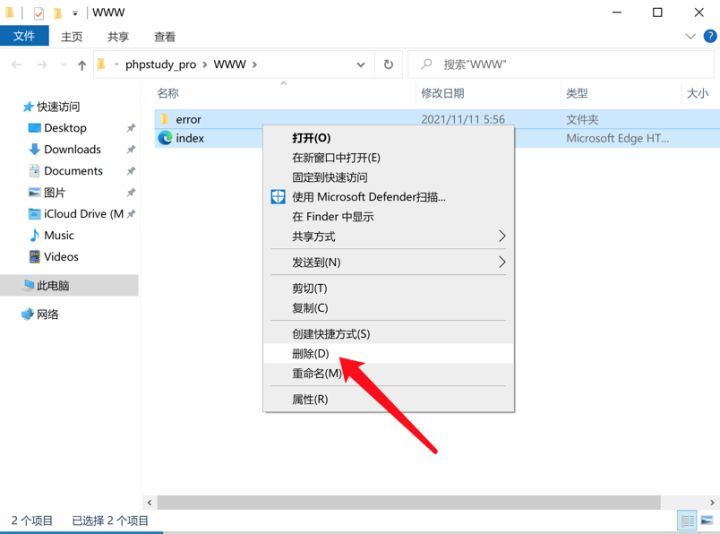
Task: Click the pin icon beside Desktop
Action: 131,128
